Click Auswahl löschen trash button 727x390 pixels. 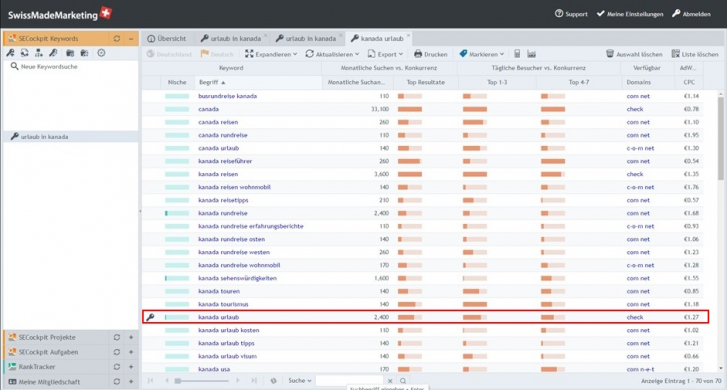[634, 54]
